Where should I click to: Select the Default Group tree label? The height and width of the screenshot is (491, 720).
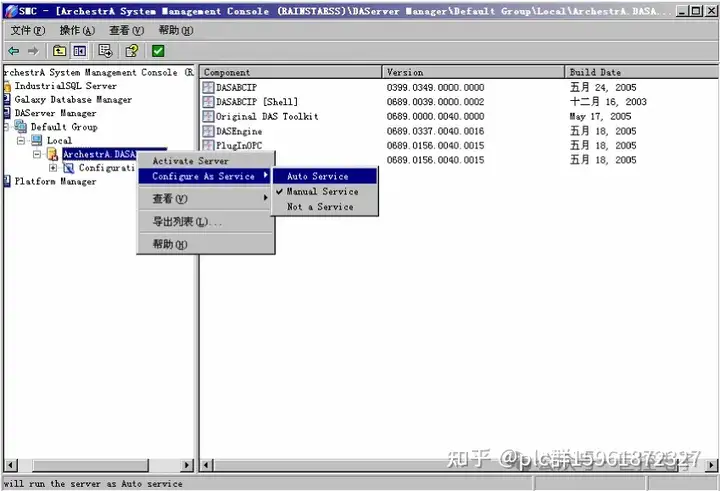tap(64, 127)
